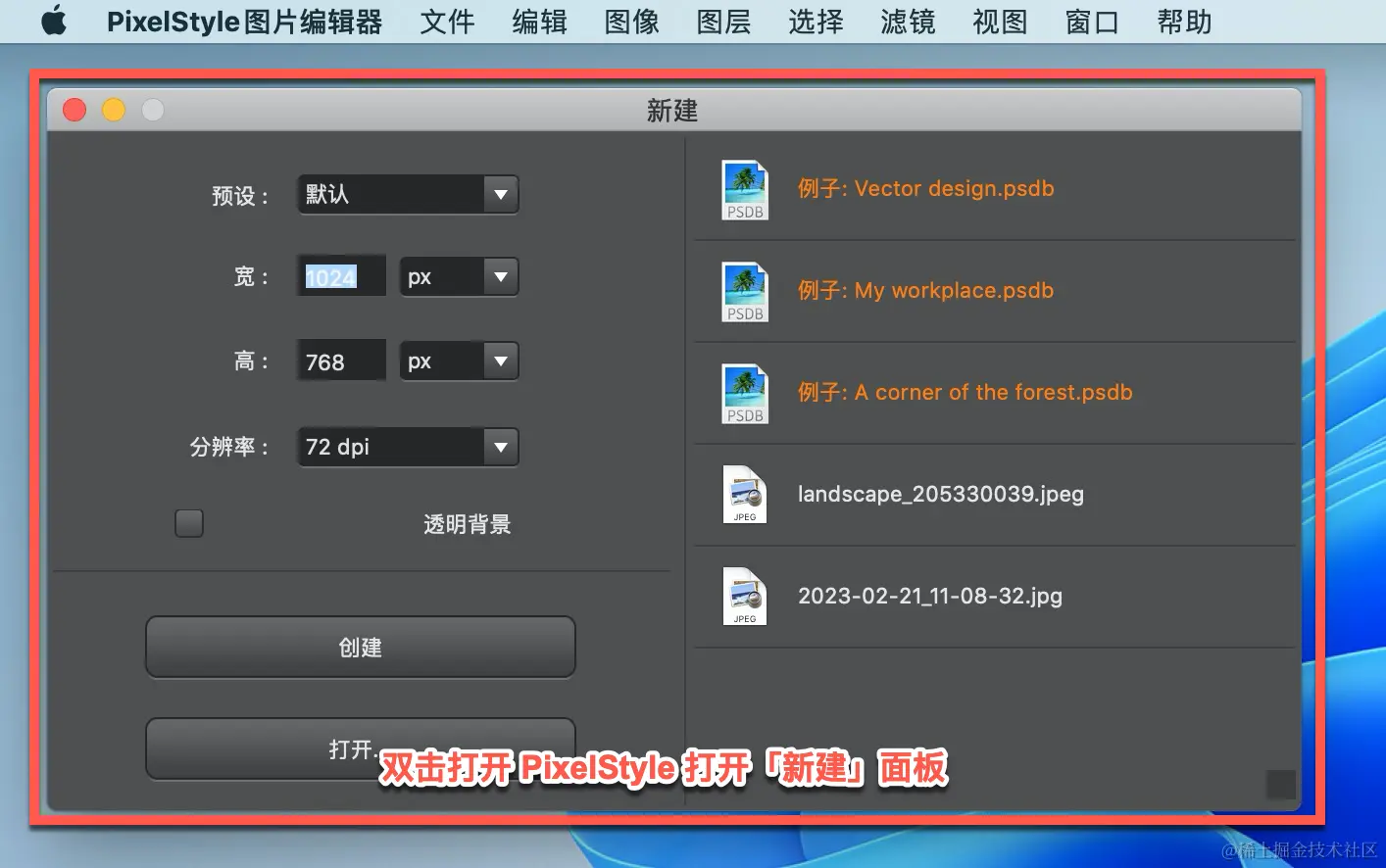The height and width of the screenshot is (868, 1386).
Task: Open example My workplace.psdb
Action: (x=994, y=291)
